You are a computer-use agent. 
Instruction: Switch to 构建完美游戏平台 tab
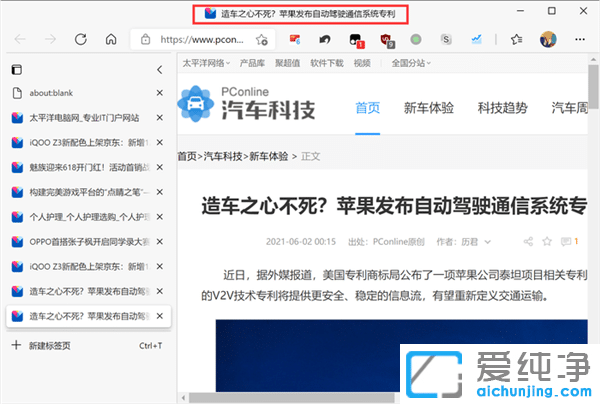coord(88,192)
